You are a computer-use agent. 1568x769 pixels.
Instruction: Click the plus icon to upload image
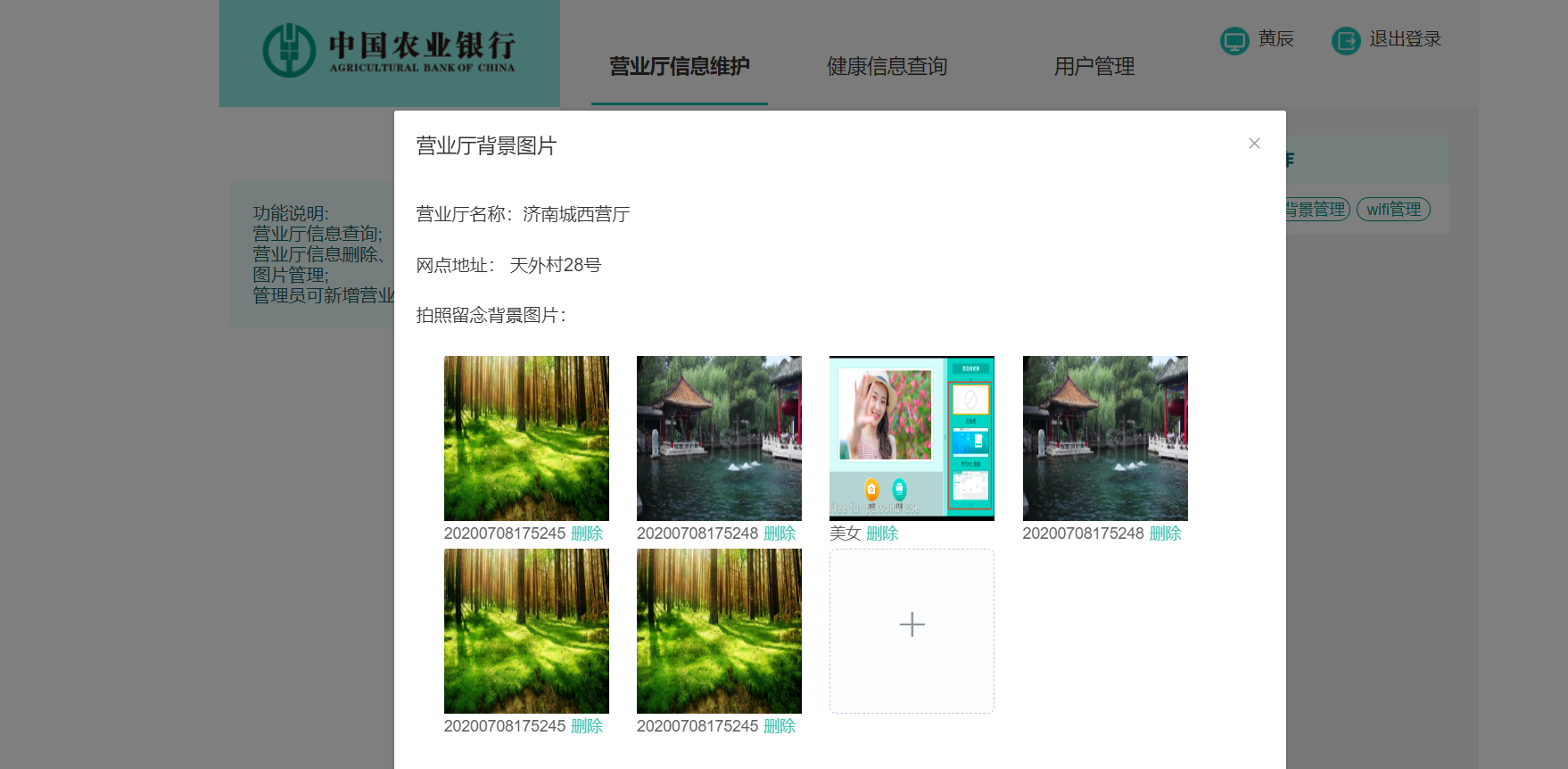coord(912,624)
